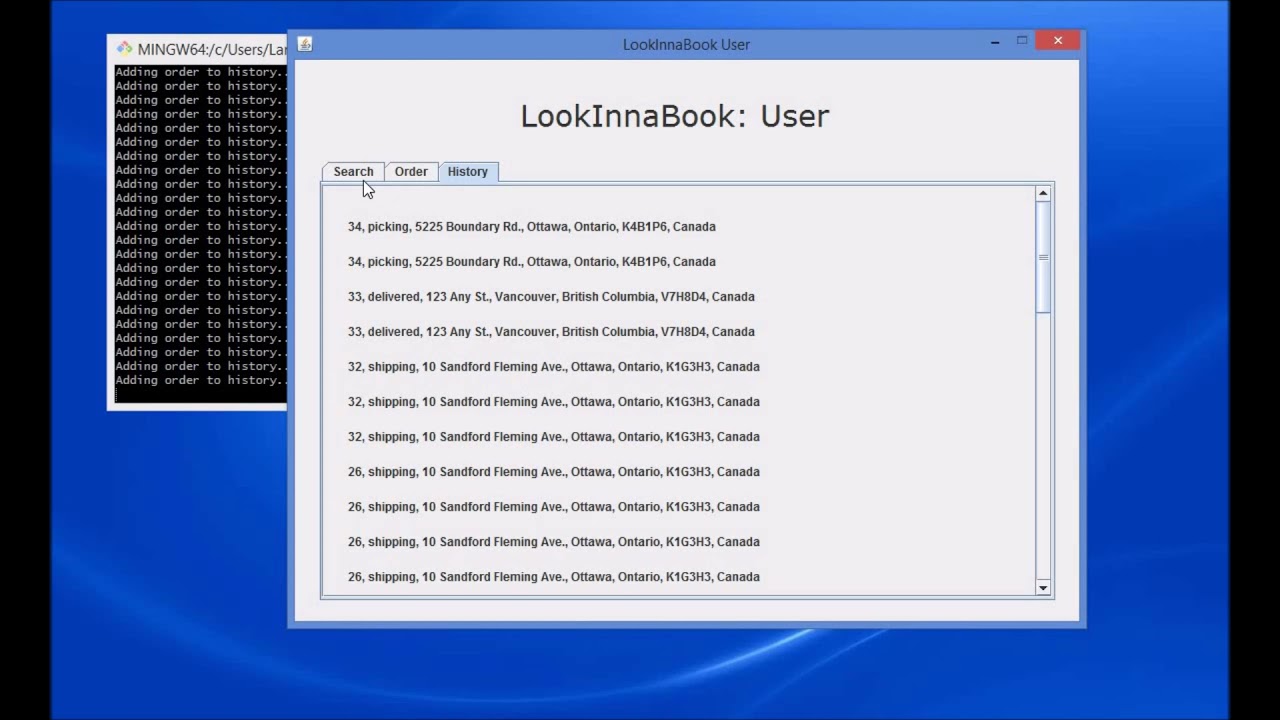Switch to the Search tab
The height and width of the screenshot is (720, 1280).
tap(353, 172)
